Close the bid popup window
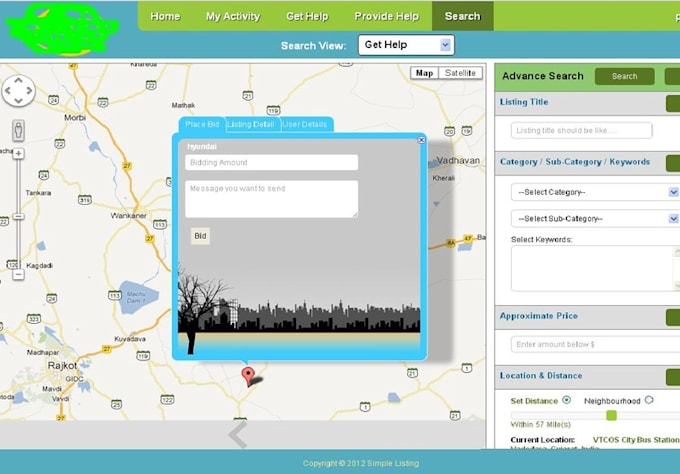This screenshot has width=680, height=474. point(421,140)
